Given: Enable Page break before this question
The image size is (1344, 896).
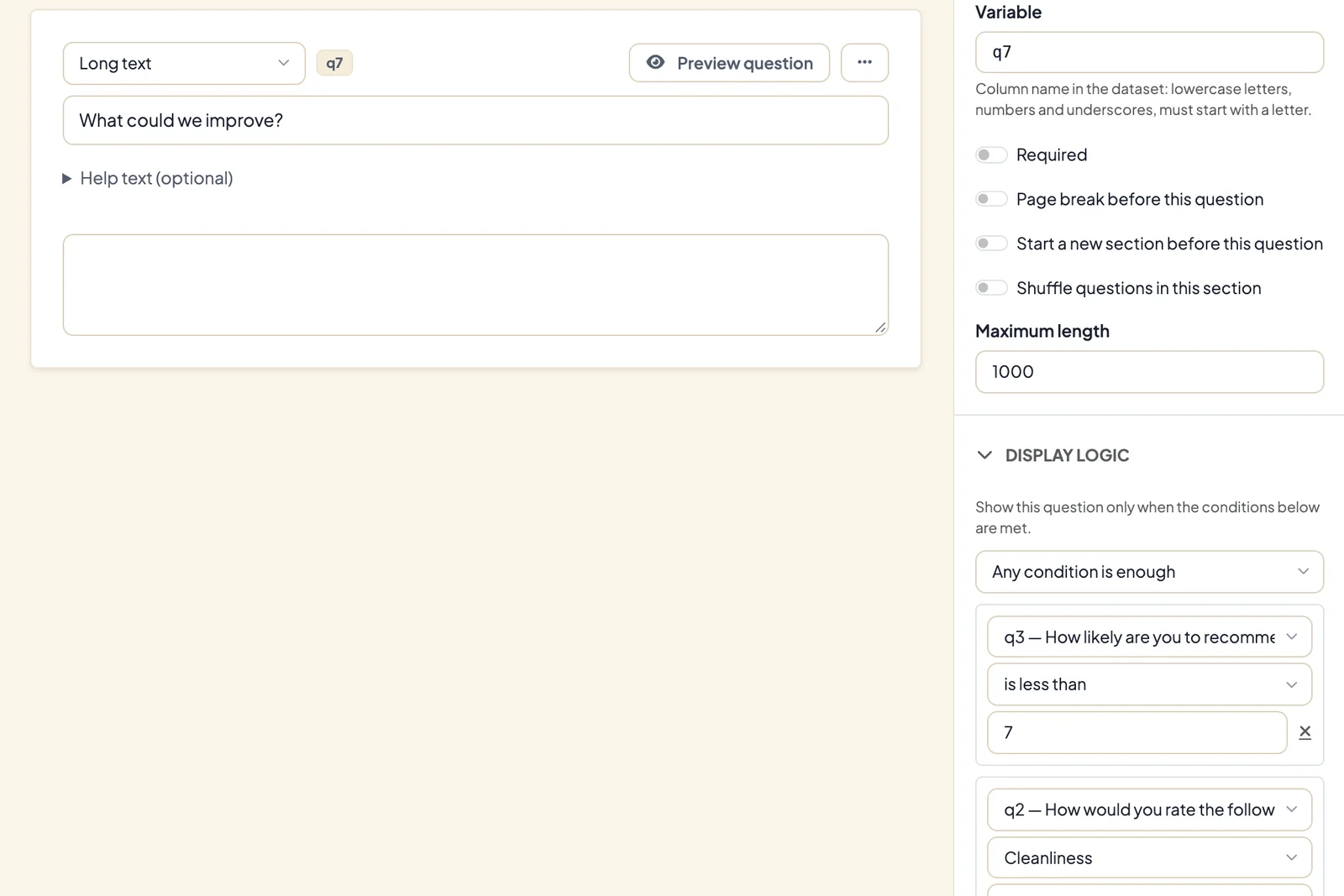Looking at the screenshot, I should [x=991, y=199].
